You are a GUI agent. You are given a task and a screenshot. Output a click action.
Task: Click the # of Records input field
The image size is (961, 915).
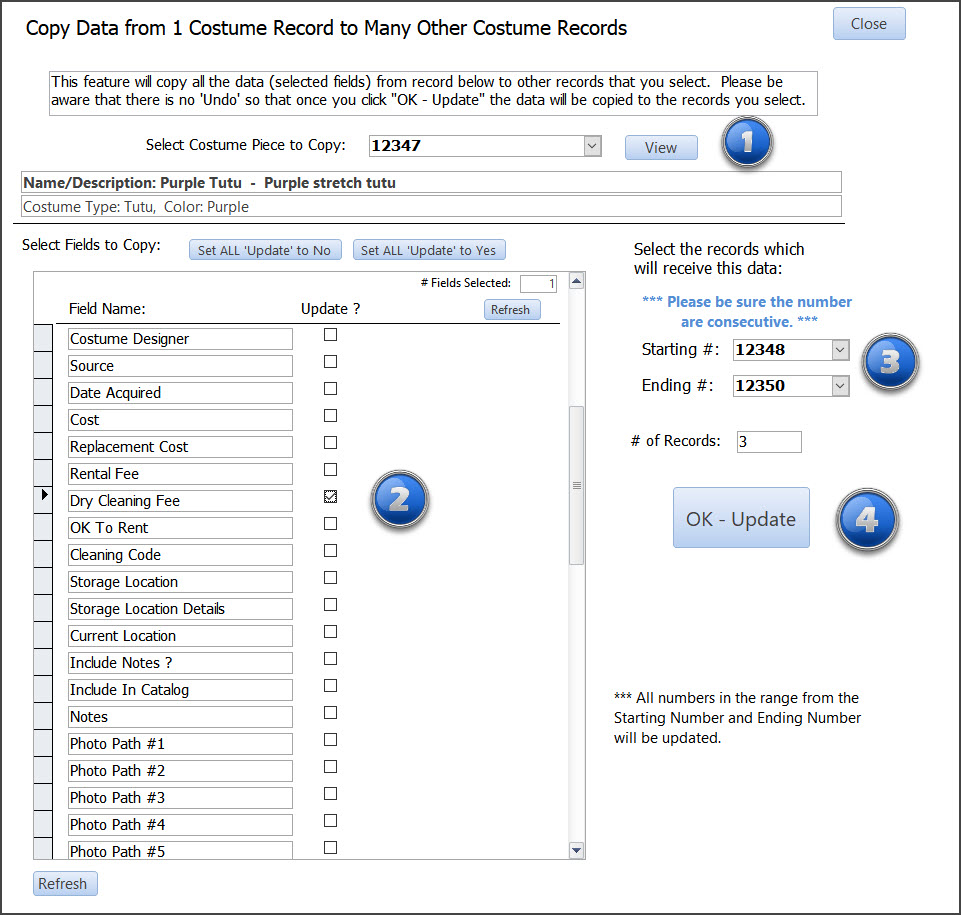(768, 442)
